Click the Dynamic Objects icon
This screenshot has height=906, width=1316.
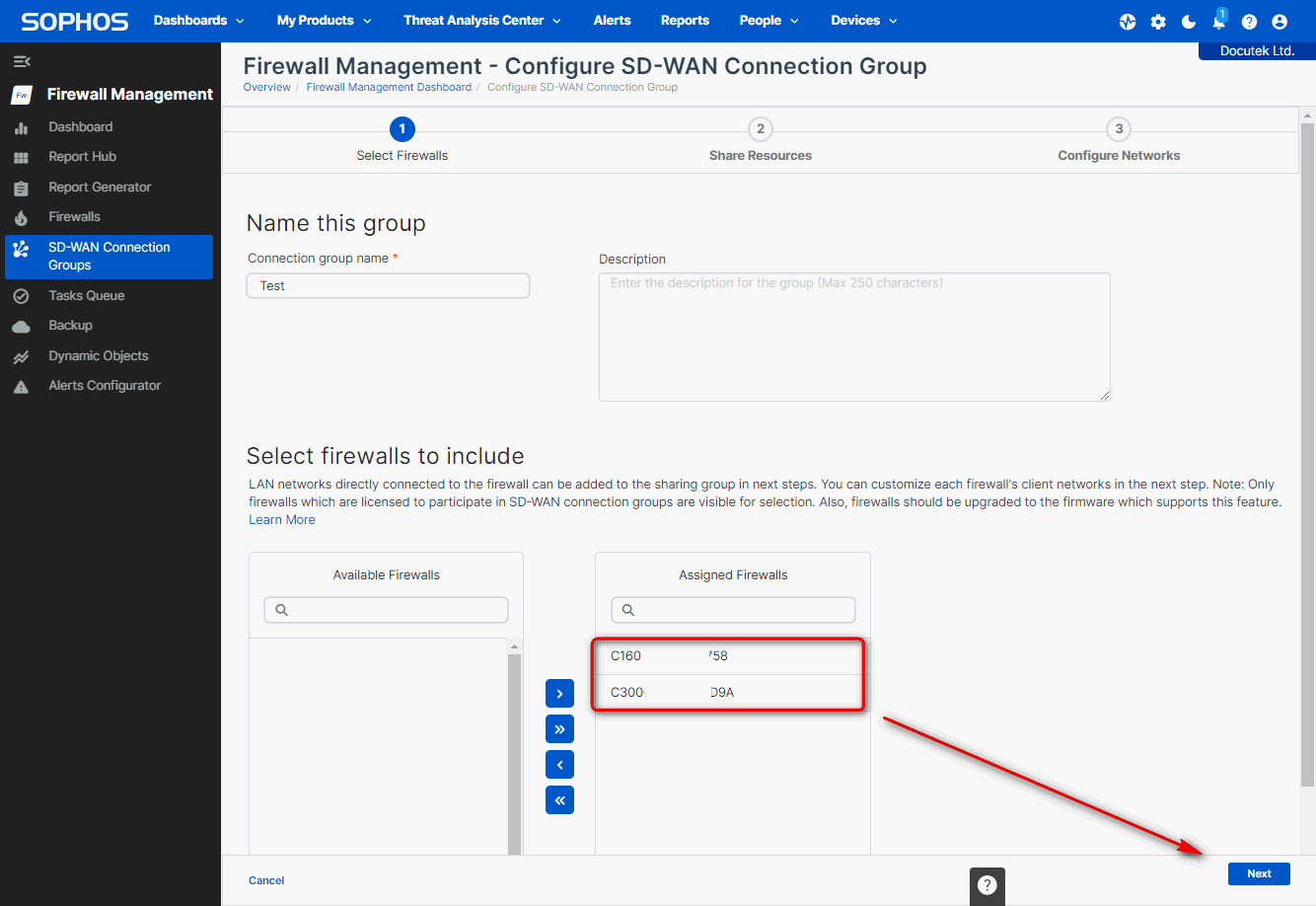(21, 356)
